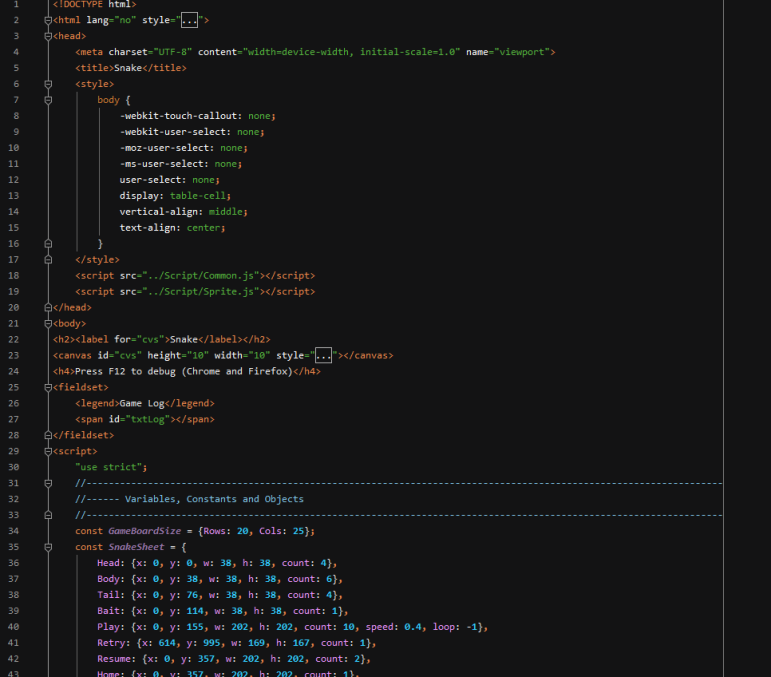771x677 pixels.
Task: Click the ../Script/Sprite.js path
Action: tap(201, 292)
